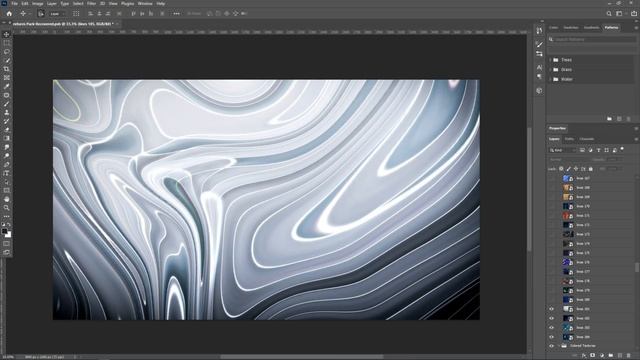Open the Auto-Select Layer dropdown
The height and width of the screenshot is (360, 640).
click(x=58, y=13)
